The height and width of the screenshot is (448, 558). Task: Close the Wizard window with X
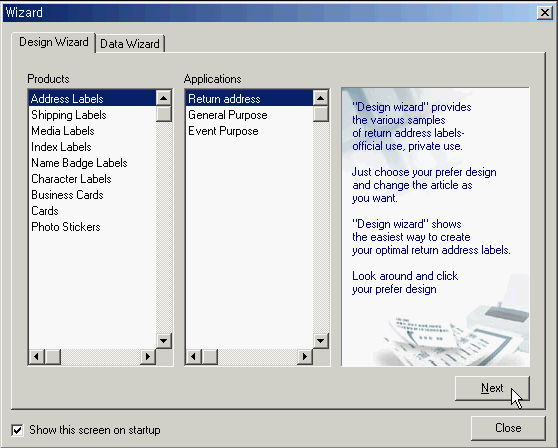(544, 13)
